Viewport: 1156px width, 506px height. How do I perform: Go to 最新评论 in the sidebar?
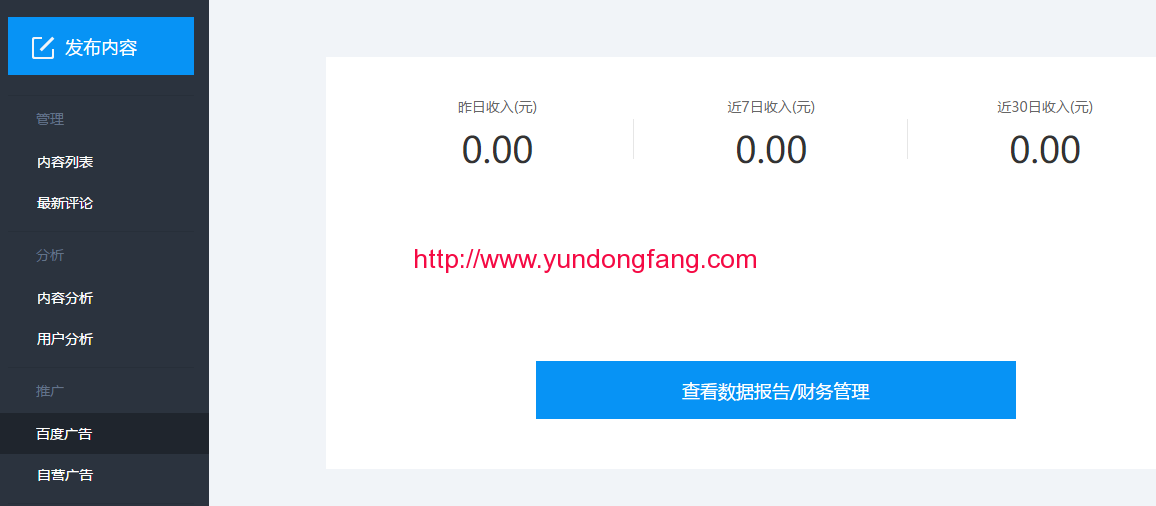click(65, 204)
